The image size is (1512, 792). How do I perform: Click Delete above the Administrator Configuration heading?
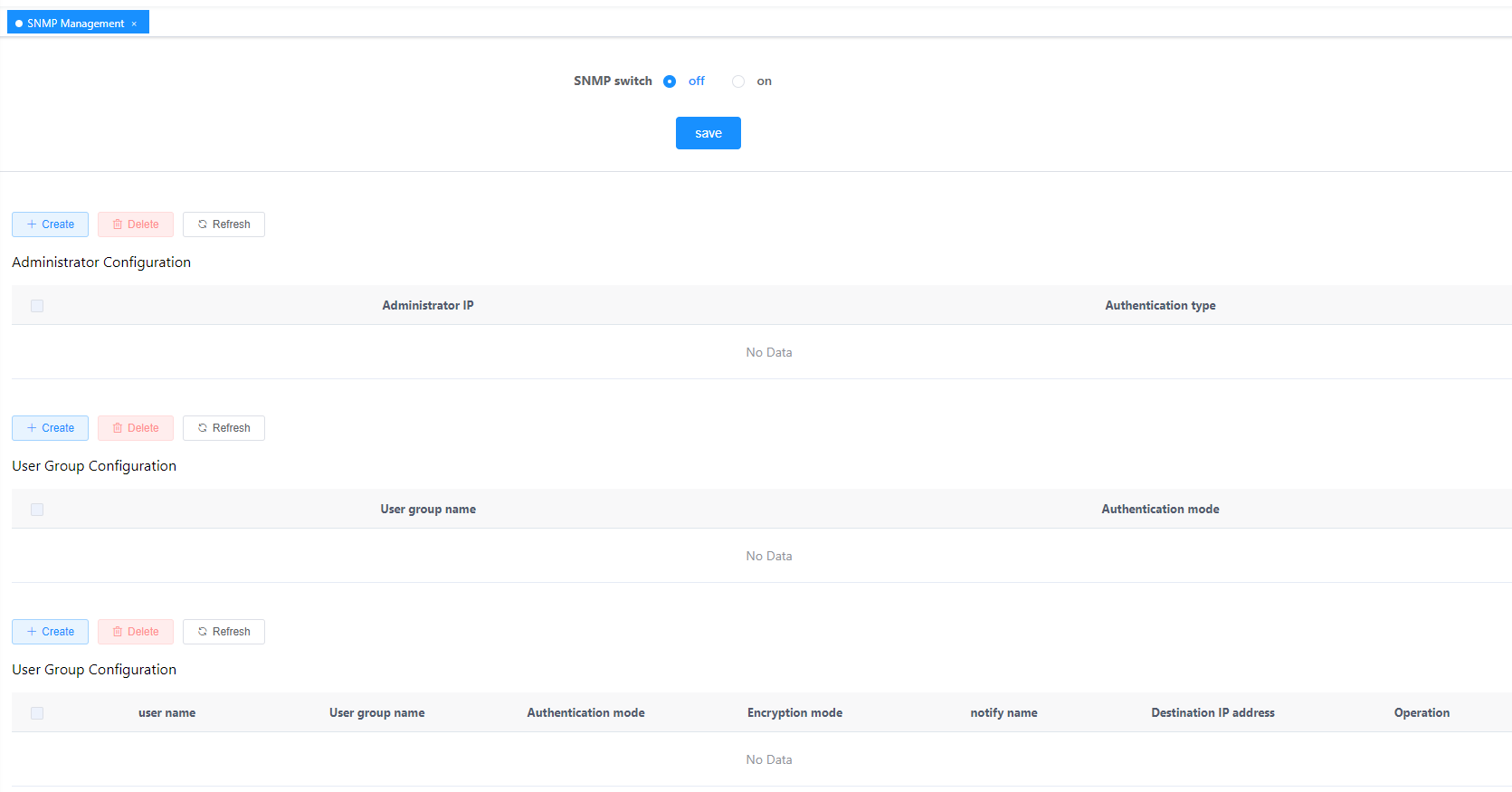click(136, 224)
